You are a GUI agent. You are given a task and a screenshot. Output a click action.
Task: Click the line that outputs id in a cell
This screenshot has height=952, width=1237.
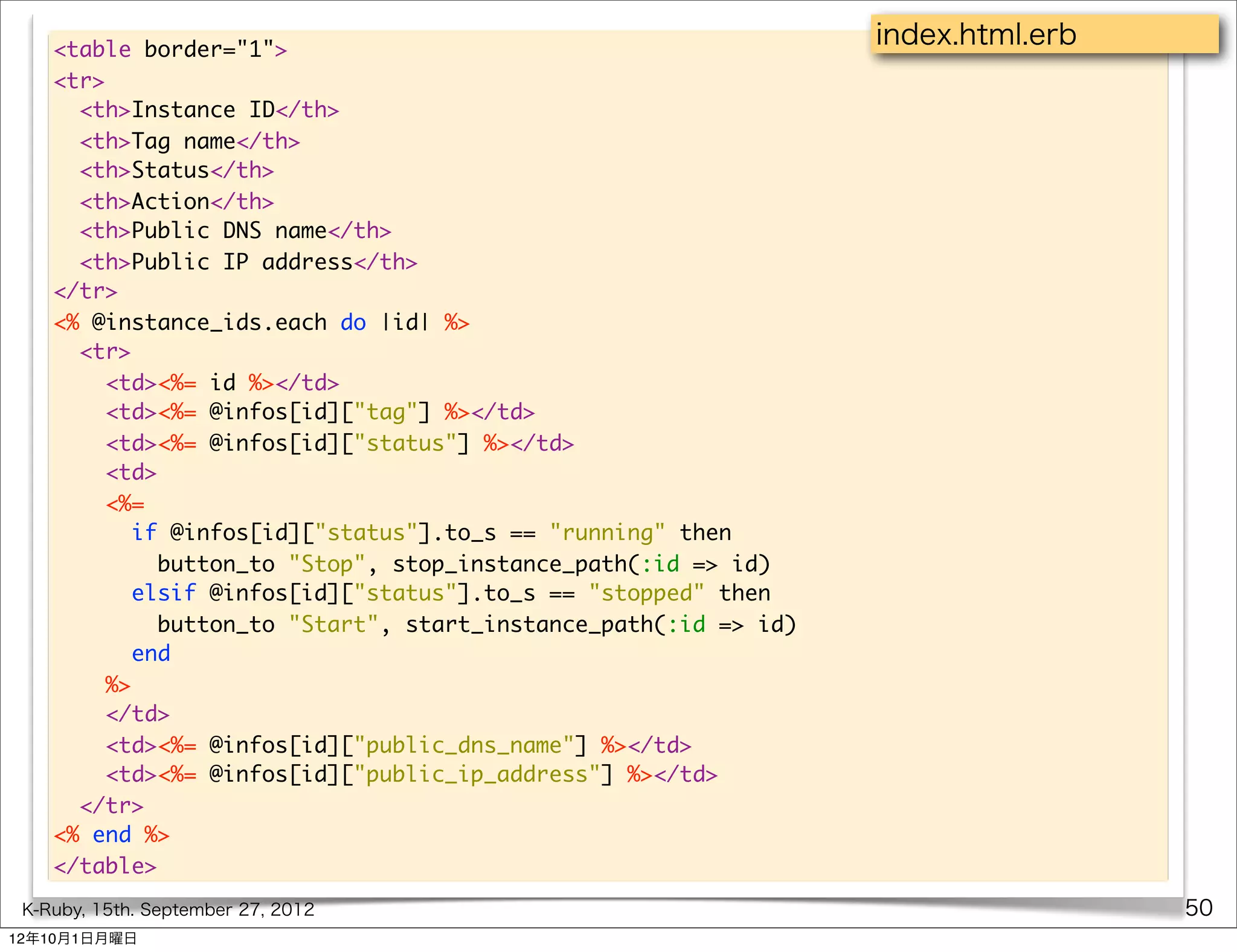[x=222, y=383]
